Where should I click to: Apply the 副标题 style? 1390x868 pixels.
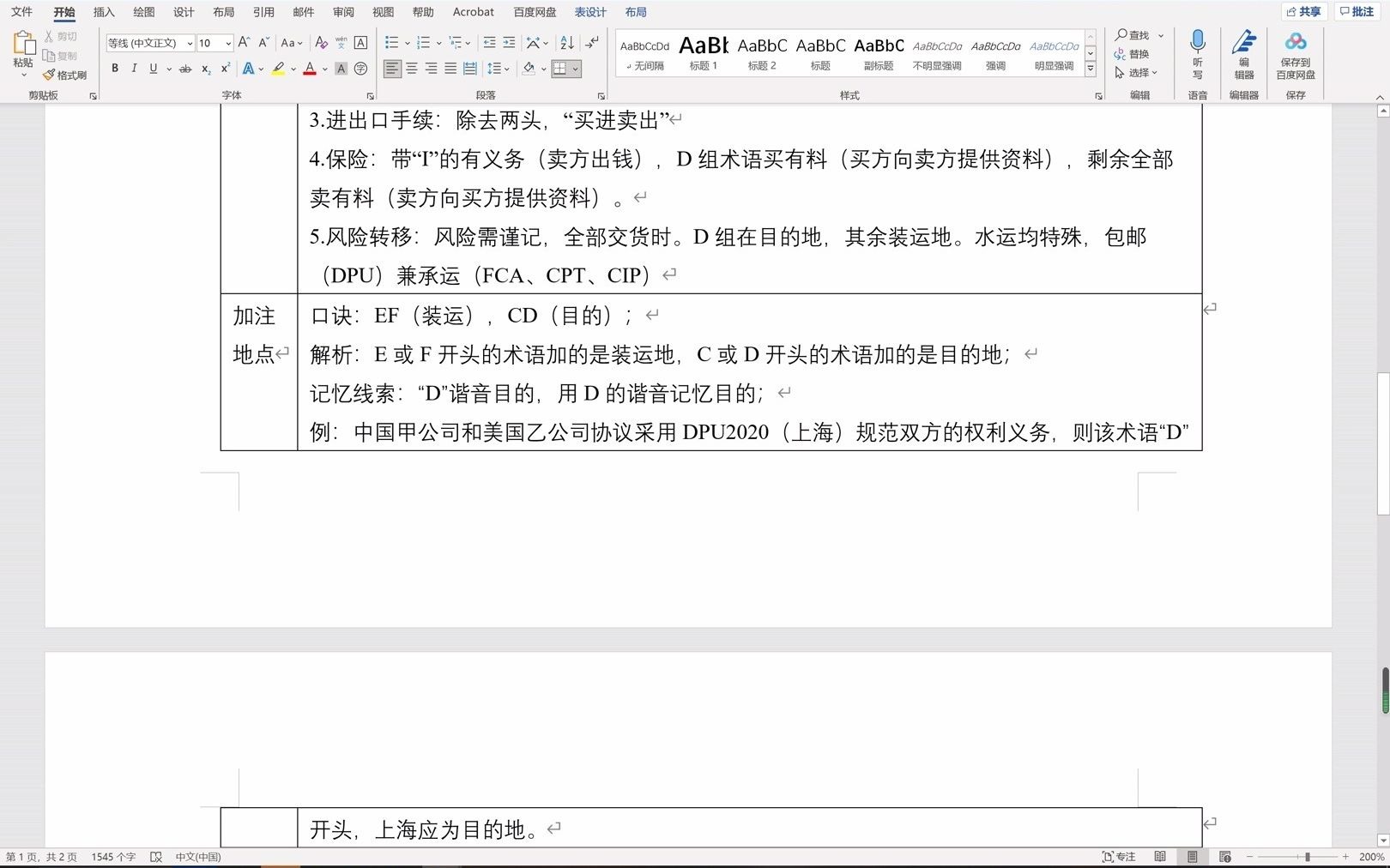879,53
